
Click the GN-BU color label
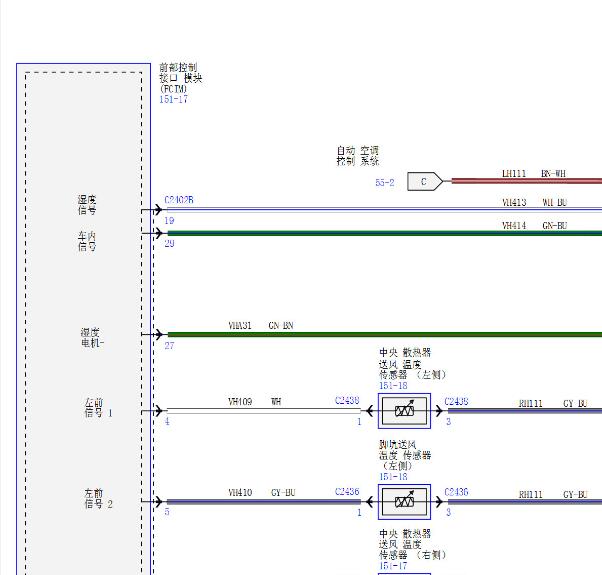(554, 225)
